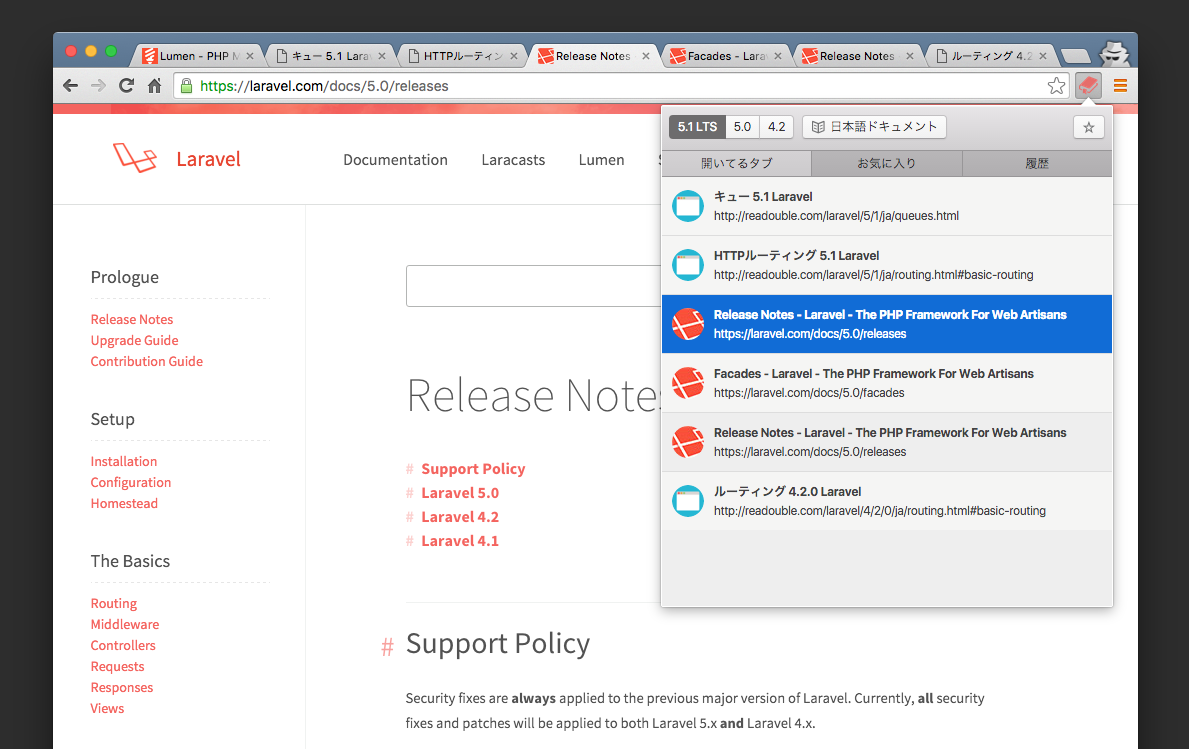The height and width of the screenshot is (749, 1189).
Task: Click the hash anchor beside the Support Policy heading
Action: (387, 647)
